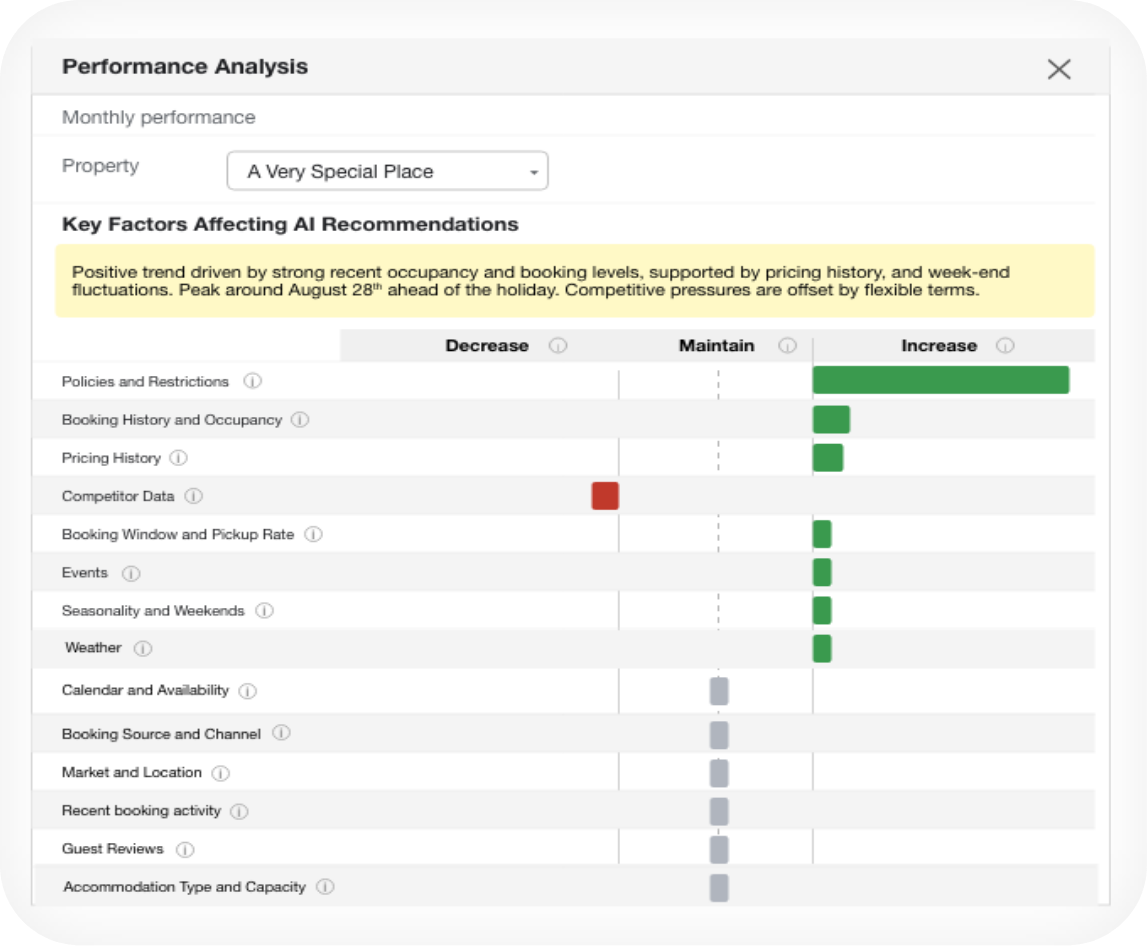Click the red Competitor Data bar
The height and width of the screenshot is (946, 1147).
click(605, 496)
